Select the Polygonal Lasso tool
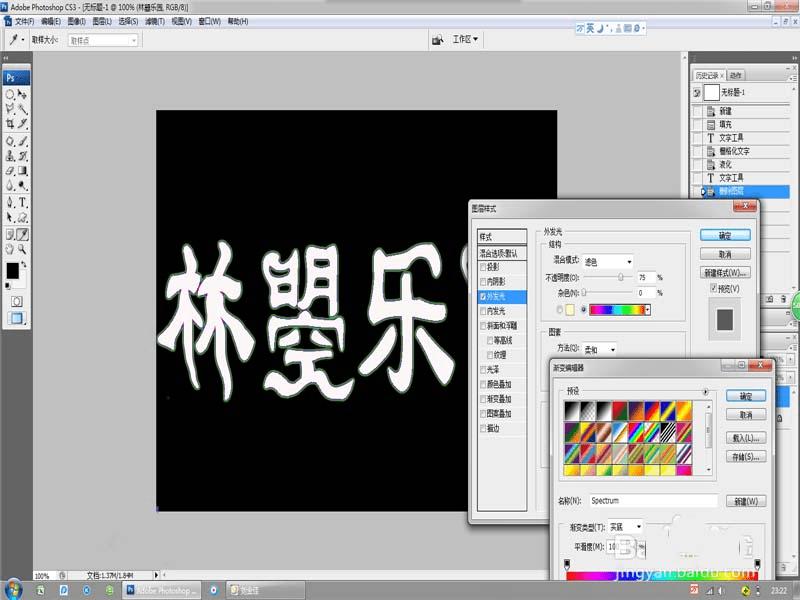This screenshot has width=800, height=600. pyautogui.click(x=10, y=109)
